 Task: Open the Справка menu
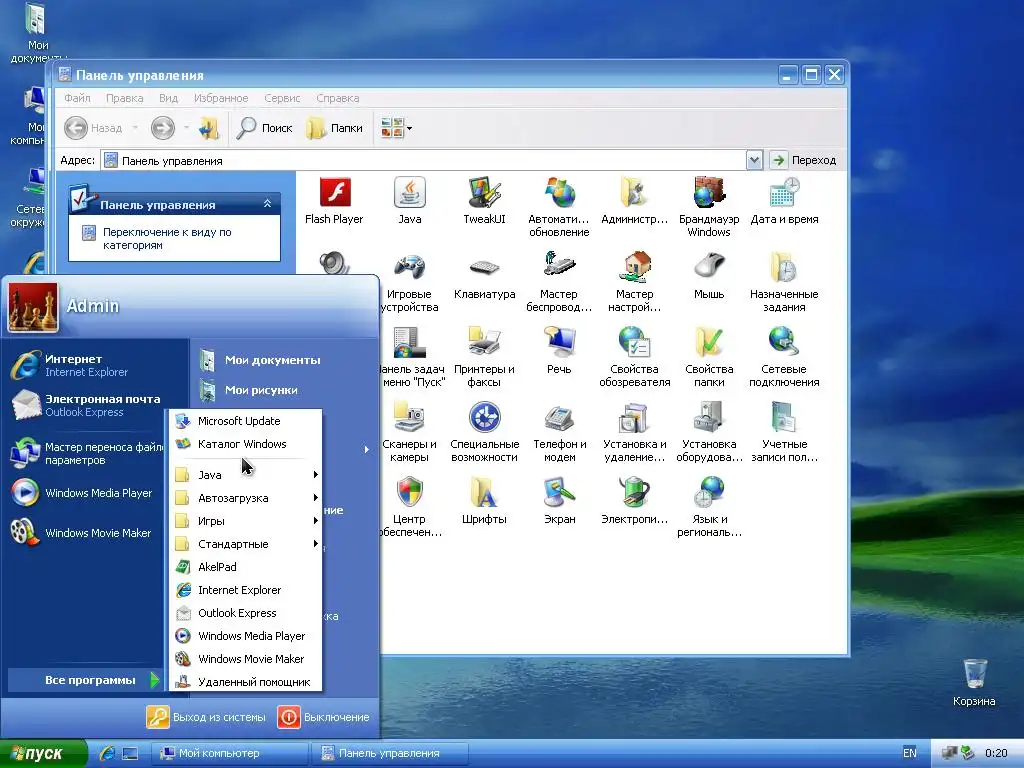338,98
